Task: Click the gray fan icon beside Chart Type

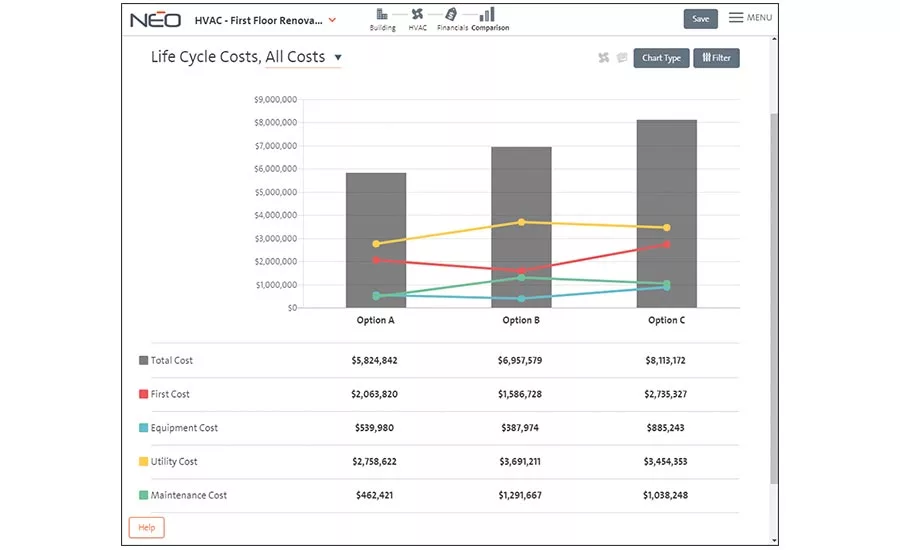Action: pyautogui.click(x=603, y=57)
